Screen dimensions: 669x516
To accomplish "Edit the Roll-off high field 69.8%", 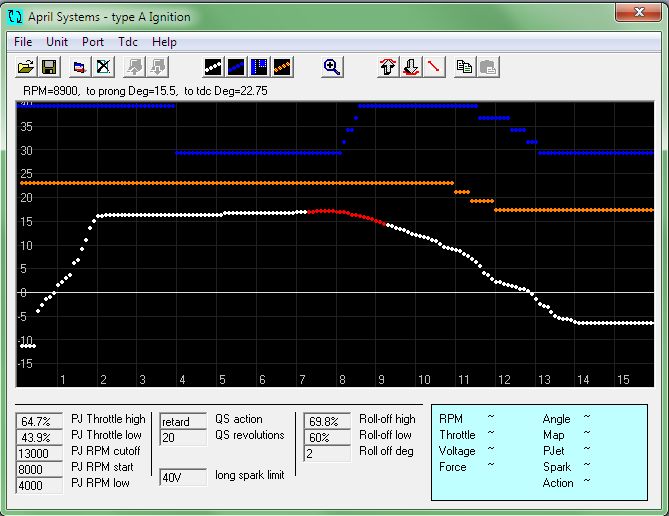I will [327, 421].
